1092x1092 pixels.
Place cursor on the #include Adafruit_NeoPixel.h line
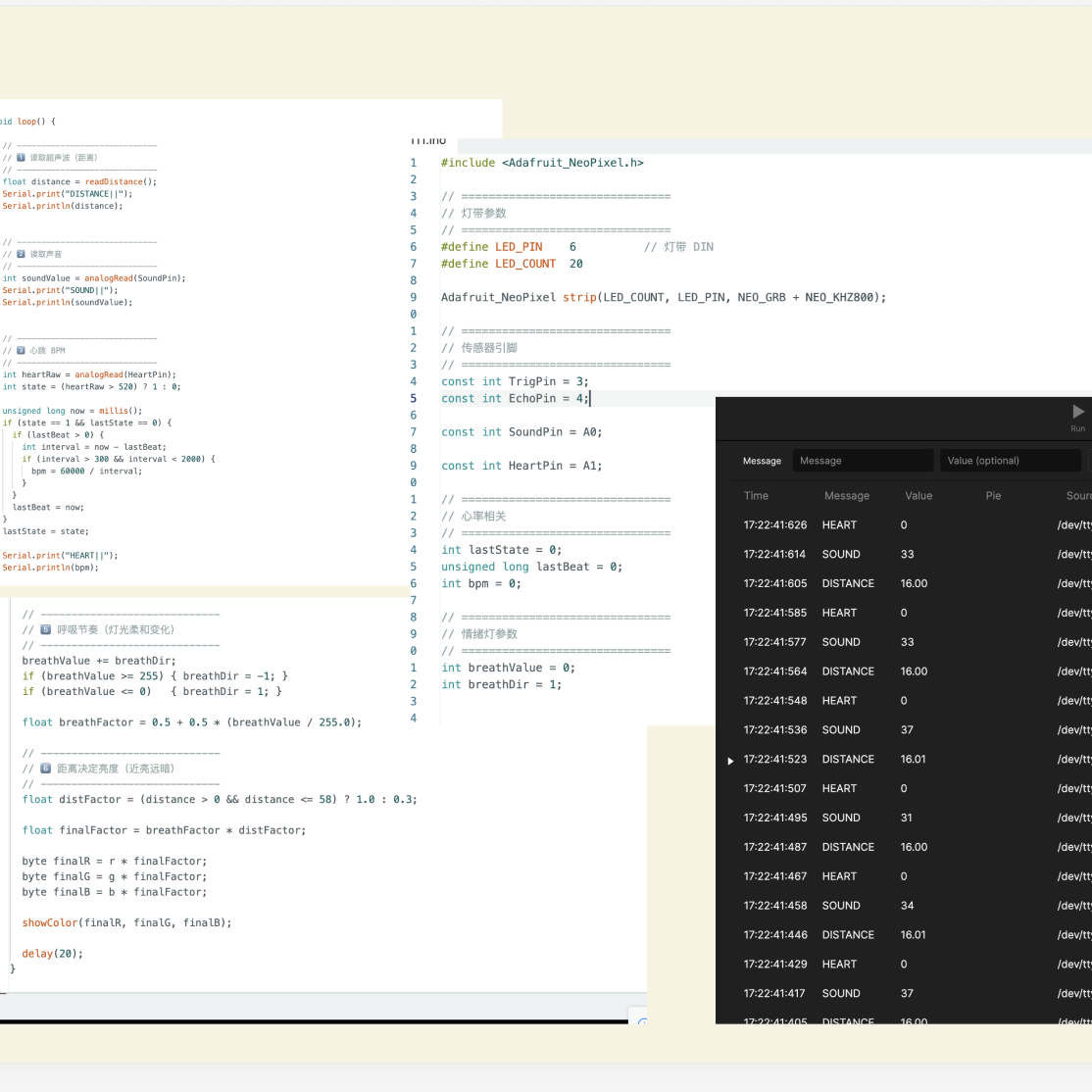point(542,163)
